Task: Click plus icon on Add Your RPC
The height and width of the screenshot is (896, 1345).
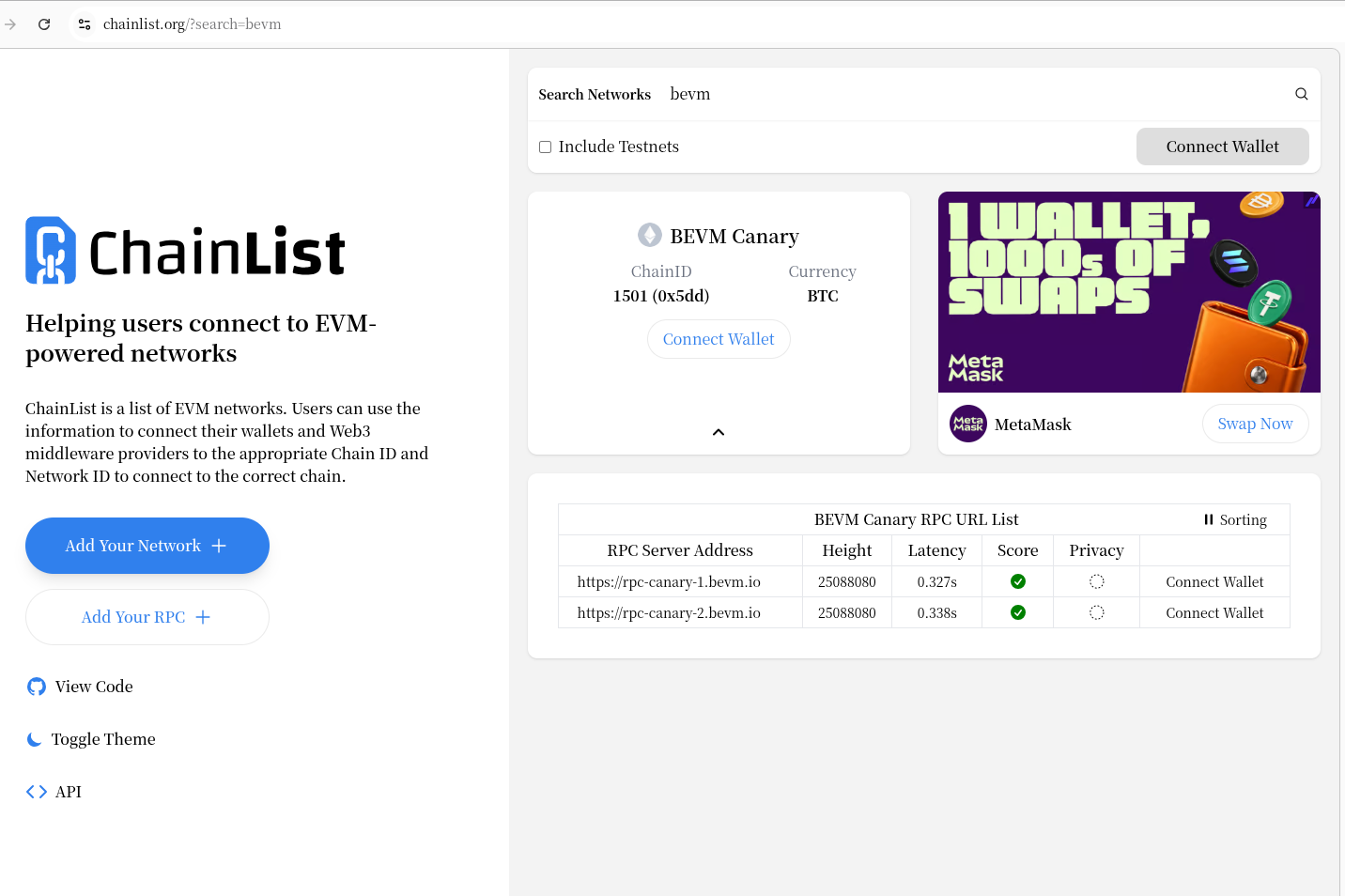Action: coord(203,617)
